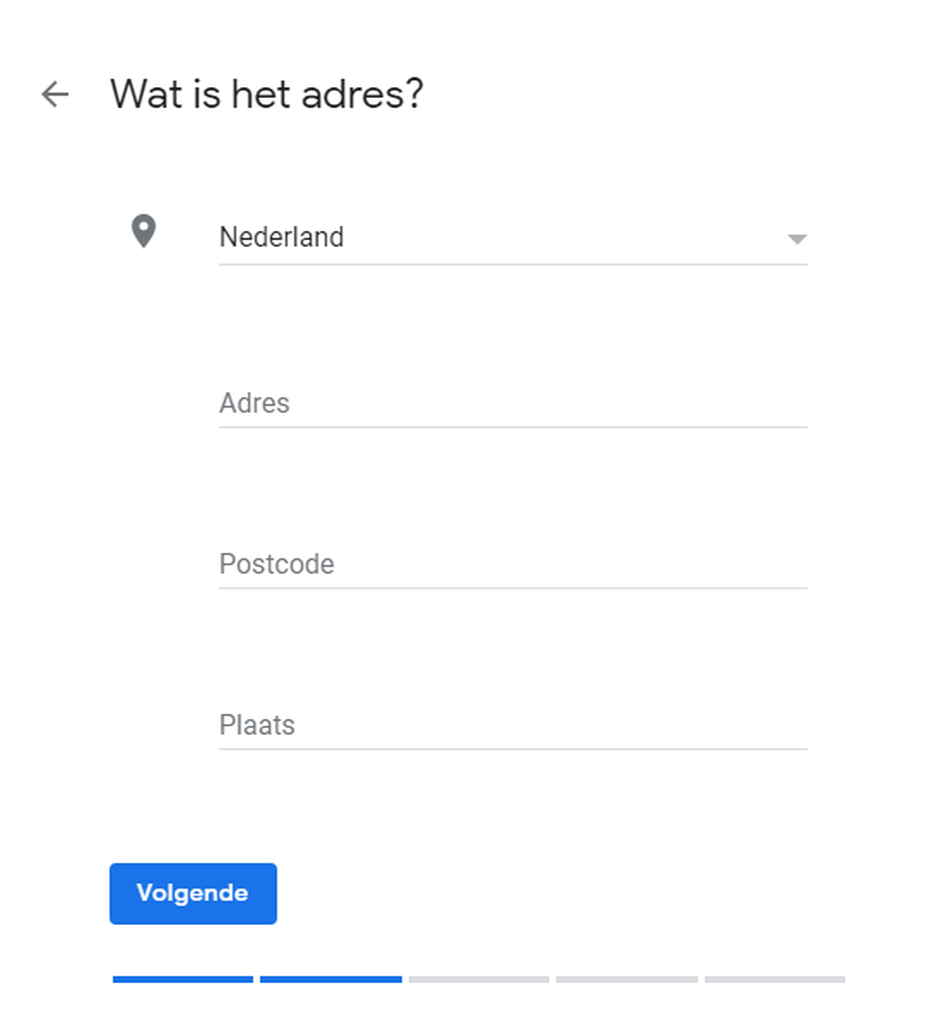Click the 'Nederland' text label
This screenshot has width=929, height=1024.
(281, 237)
